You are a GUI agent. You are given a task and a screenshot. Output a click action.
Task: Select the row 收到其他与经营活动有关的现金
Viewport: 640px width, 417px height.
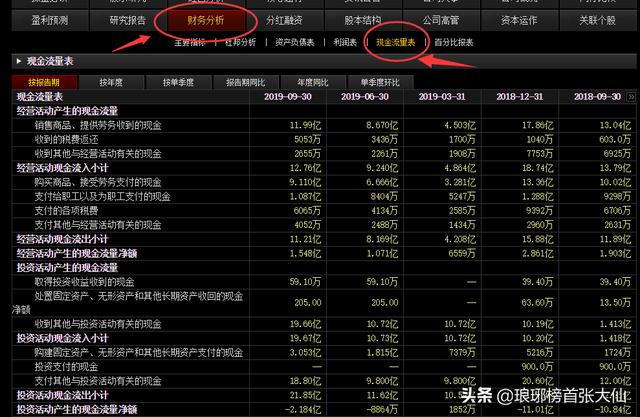[x=324, y=154]
